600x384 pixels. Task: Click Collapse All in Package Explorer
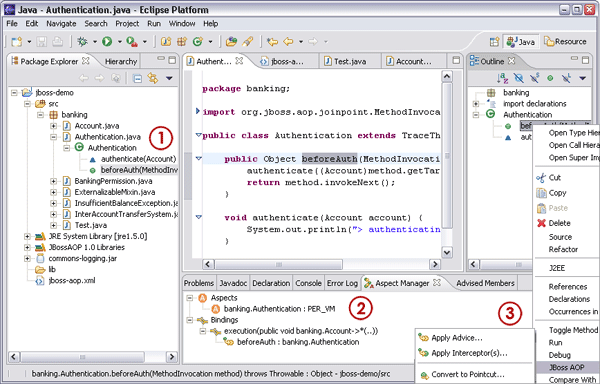coord(137,78)
